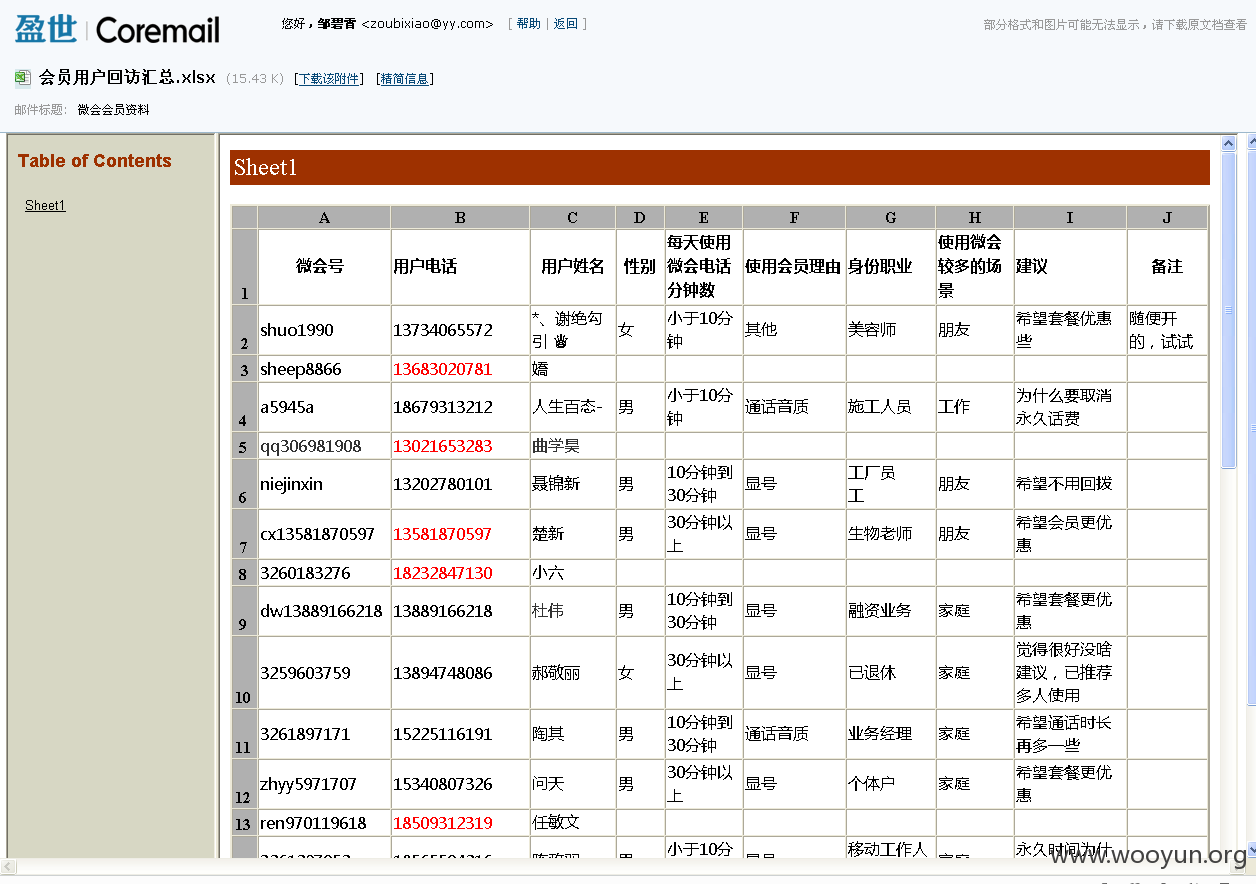This screenshot has width=1256, height=884.
Task: Click red phone number 18509312319
Action: click(x=460, y=823)
